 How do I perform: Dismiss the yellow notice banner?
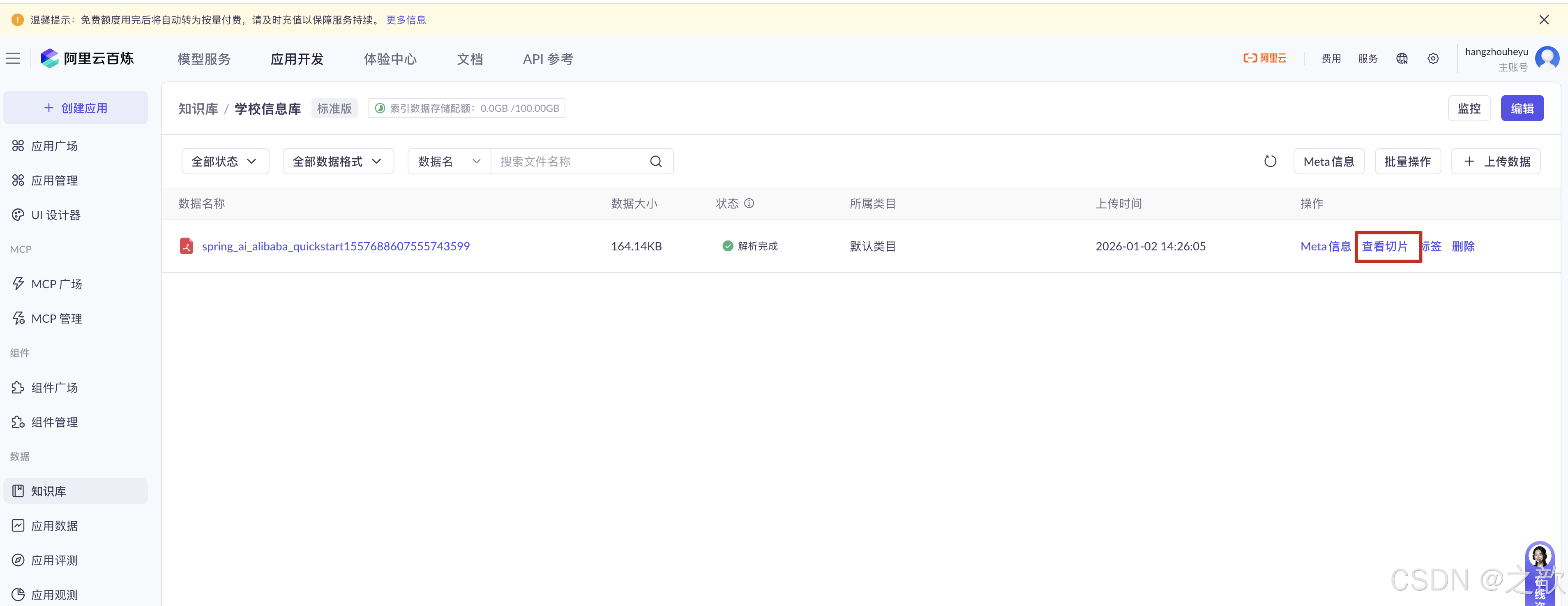click(x=1544, y=20)
